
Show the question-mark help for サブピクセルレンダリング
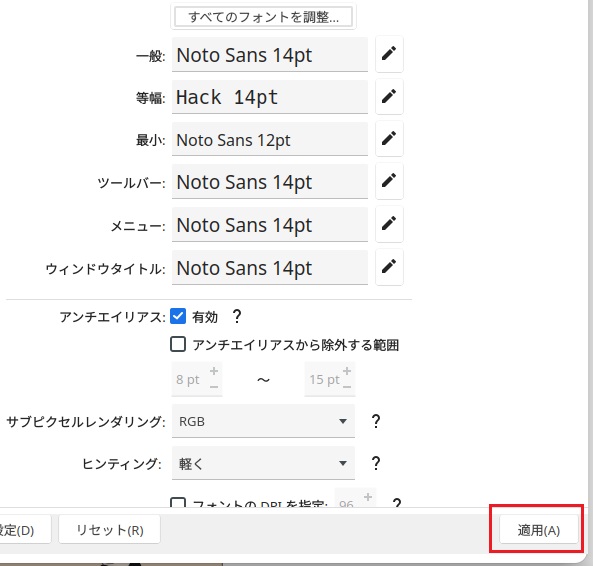376,421
